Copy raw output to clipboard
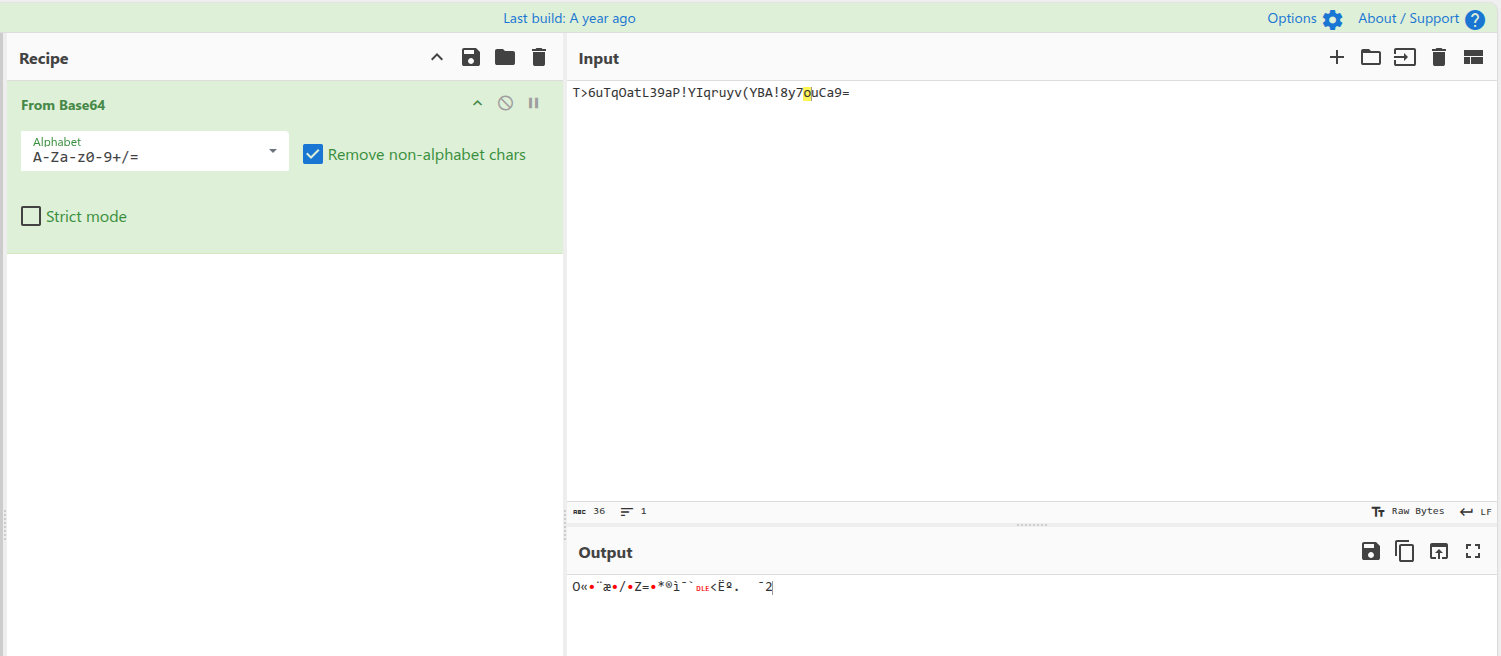Image resolution: width=1501 pixels, height=656 pixels. [x=1405, y=551]
